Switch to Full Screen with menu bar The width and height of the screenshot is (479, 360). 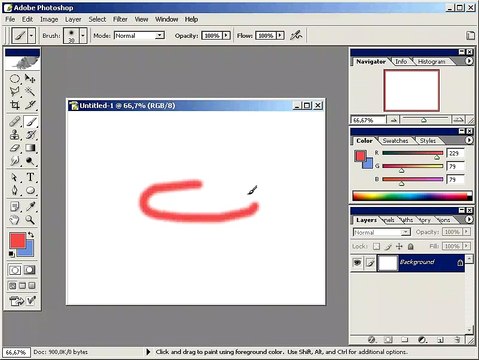(x=22, y=286)
